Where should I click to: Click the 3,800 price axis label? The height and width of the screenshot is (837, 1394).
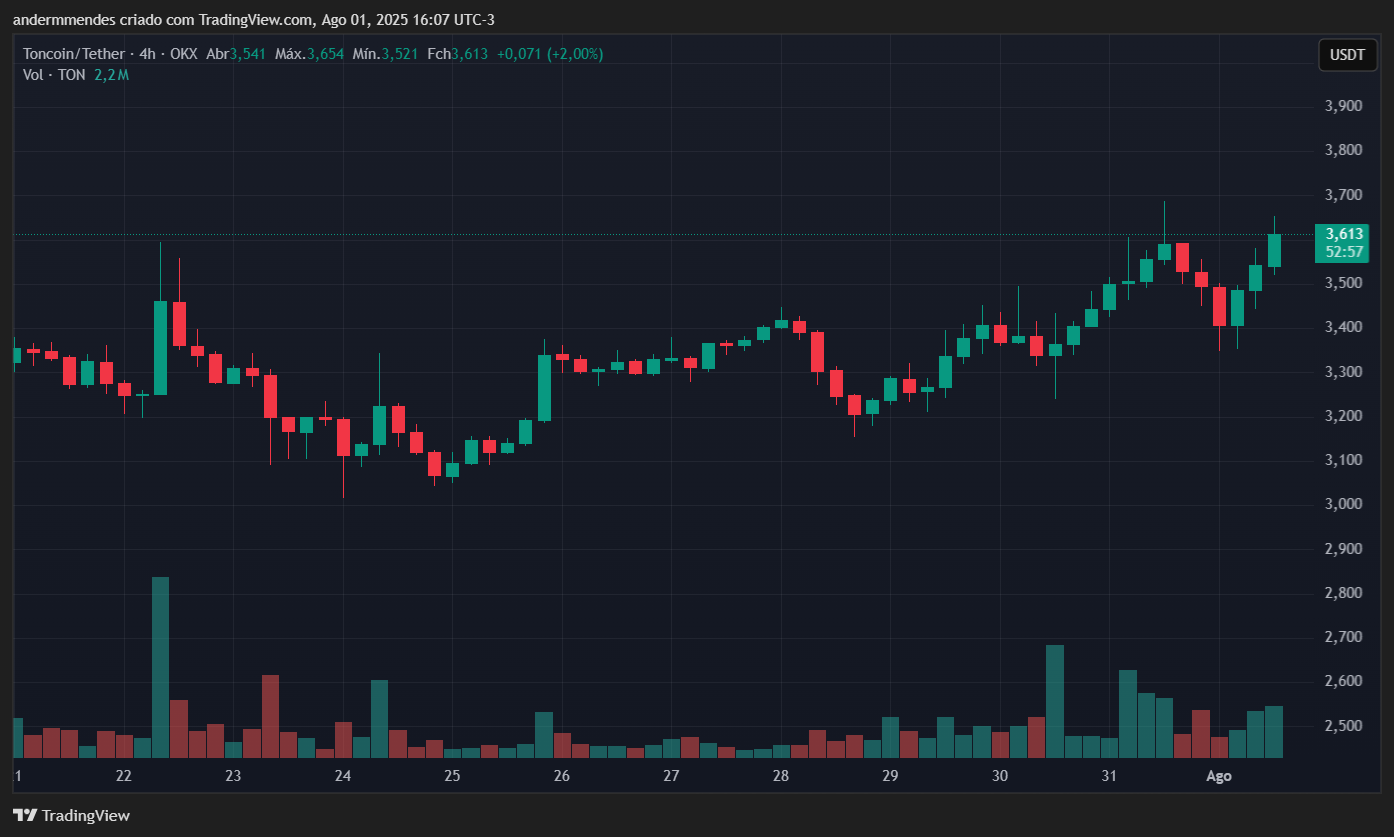pyautogui.click(x=1343, y=150)
